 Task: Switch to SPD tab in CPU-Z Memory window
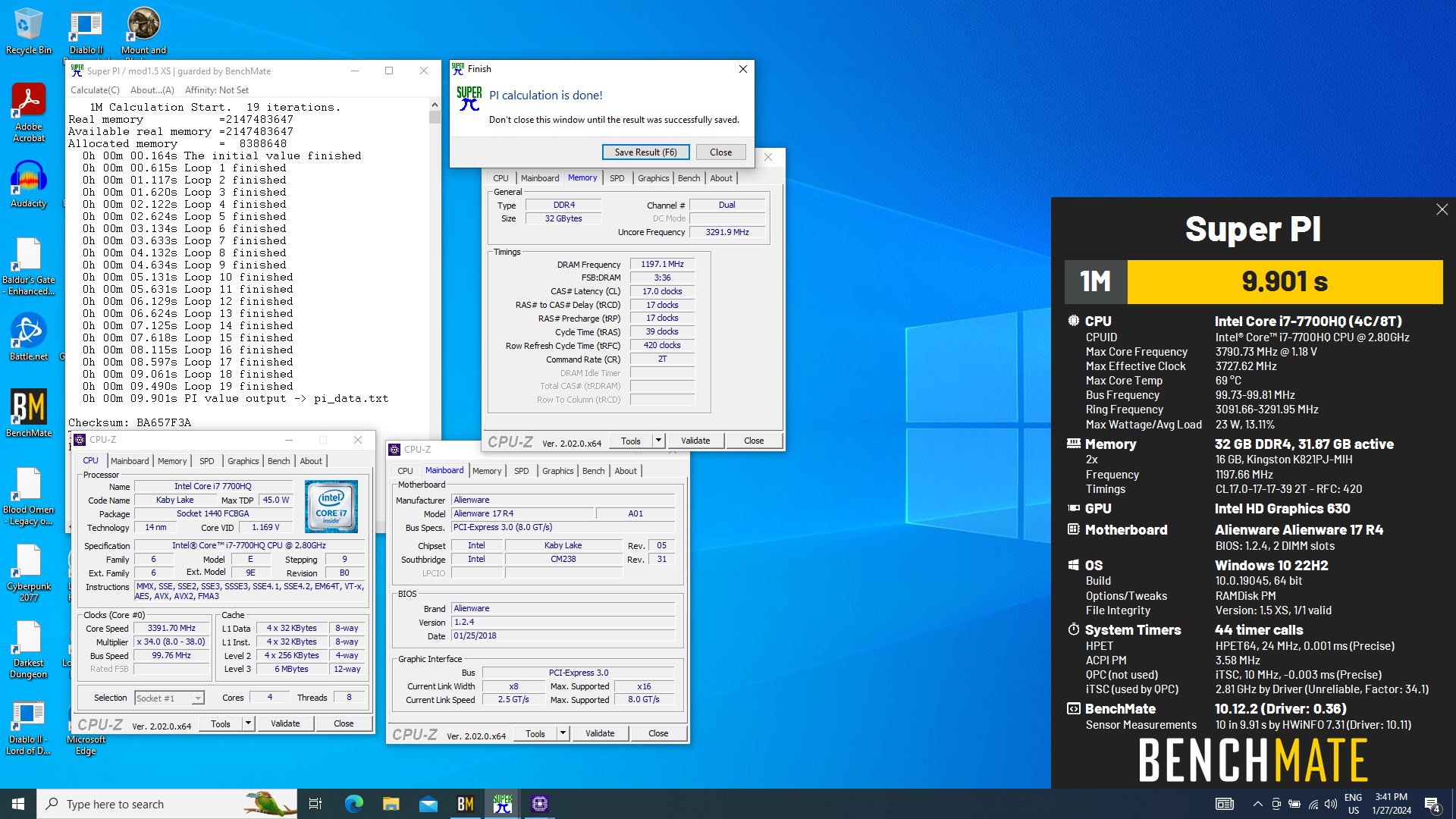pyautogui.click(x=617, y=178)
